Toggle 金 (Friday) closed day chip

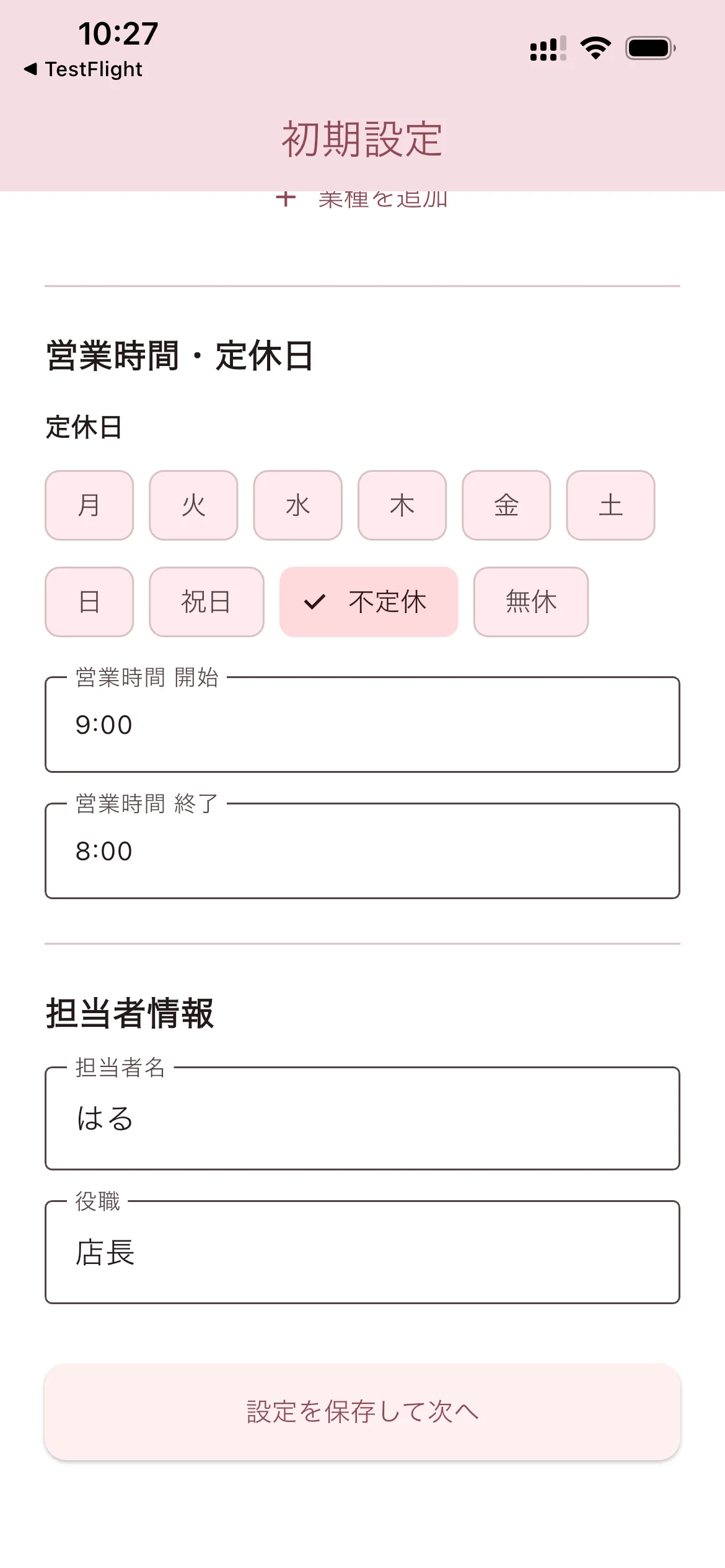506,505
